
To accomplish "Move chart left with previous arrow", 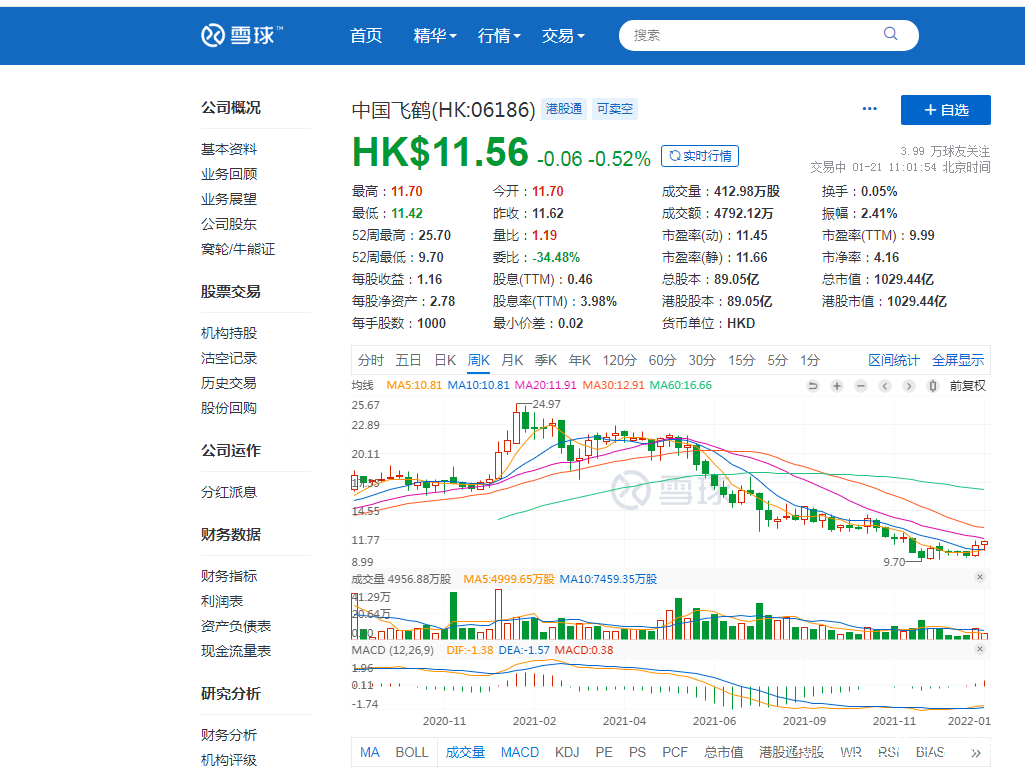I will click(x=885, y=386).
